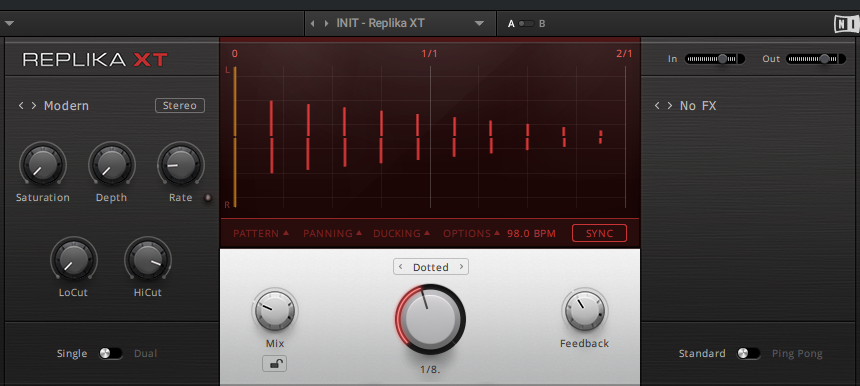Open the top-left header dropdown arrow
The image size is (860, 386).
tap(9, 24)
